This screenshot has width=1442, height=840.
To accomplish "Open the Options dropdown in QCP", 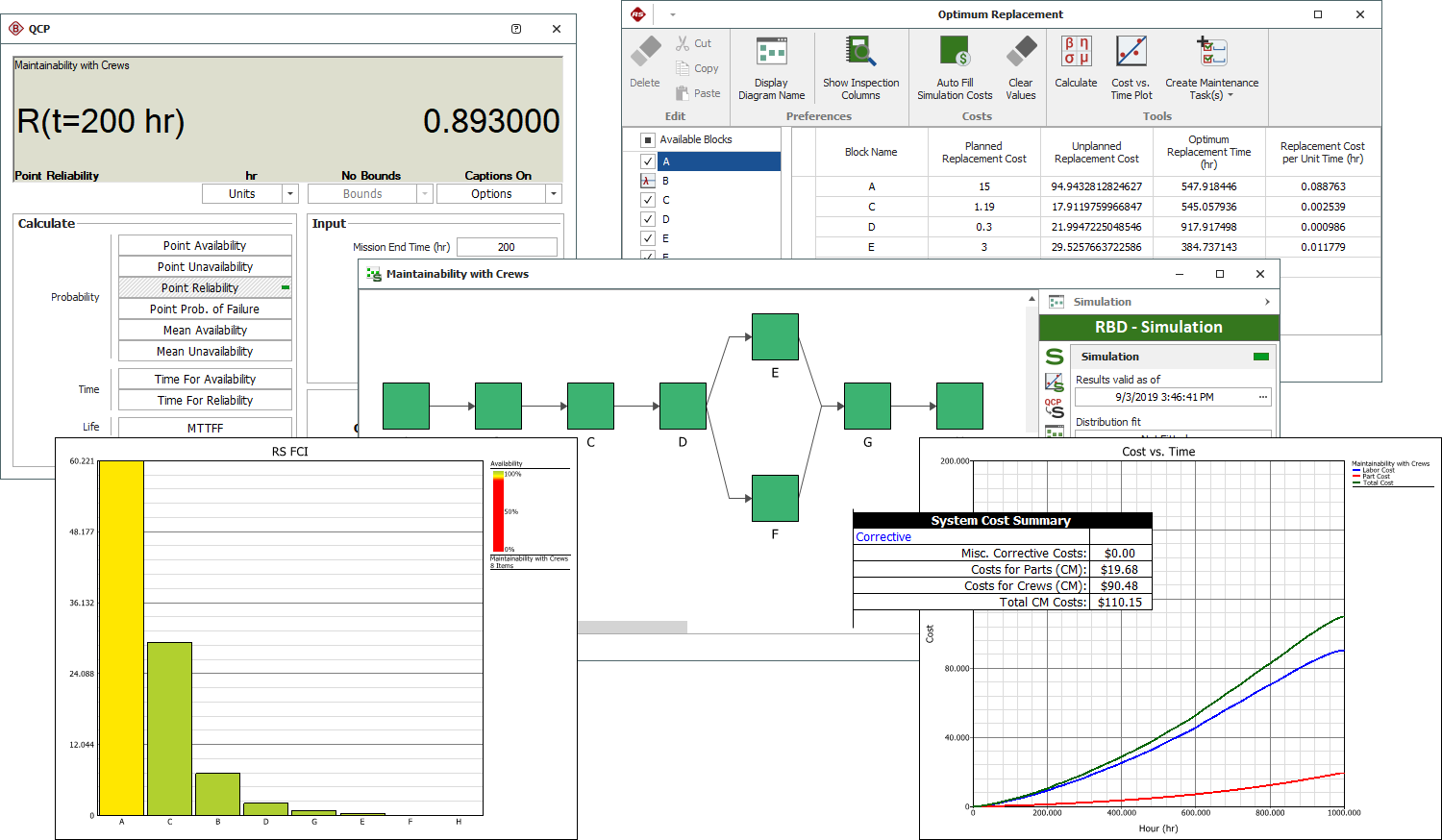I will 553,194.
